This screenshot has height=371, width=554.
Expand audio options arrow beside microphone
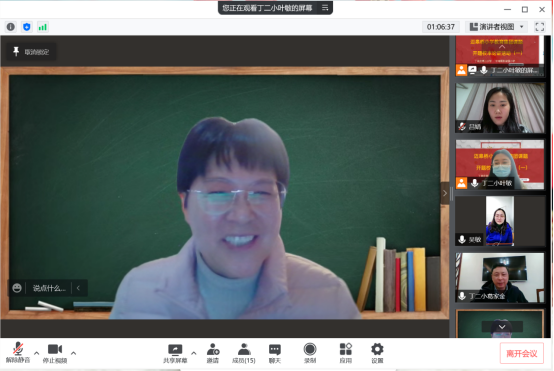[x=36, y=353]
